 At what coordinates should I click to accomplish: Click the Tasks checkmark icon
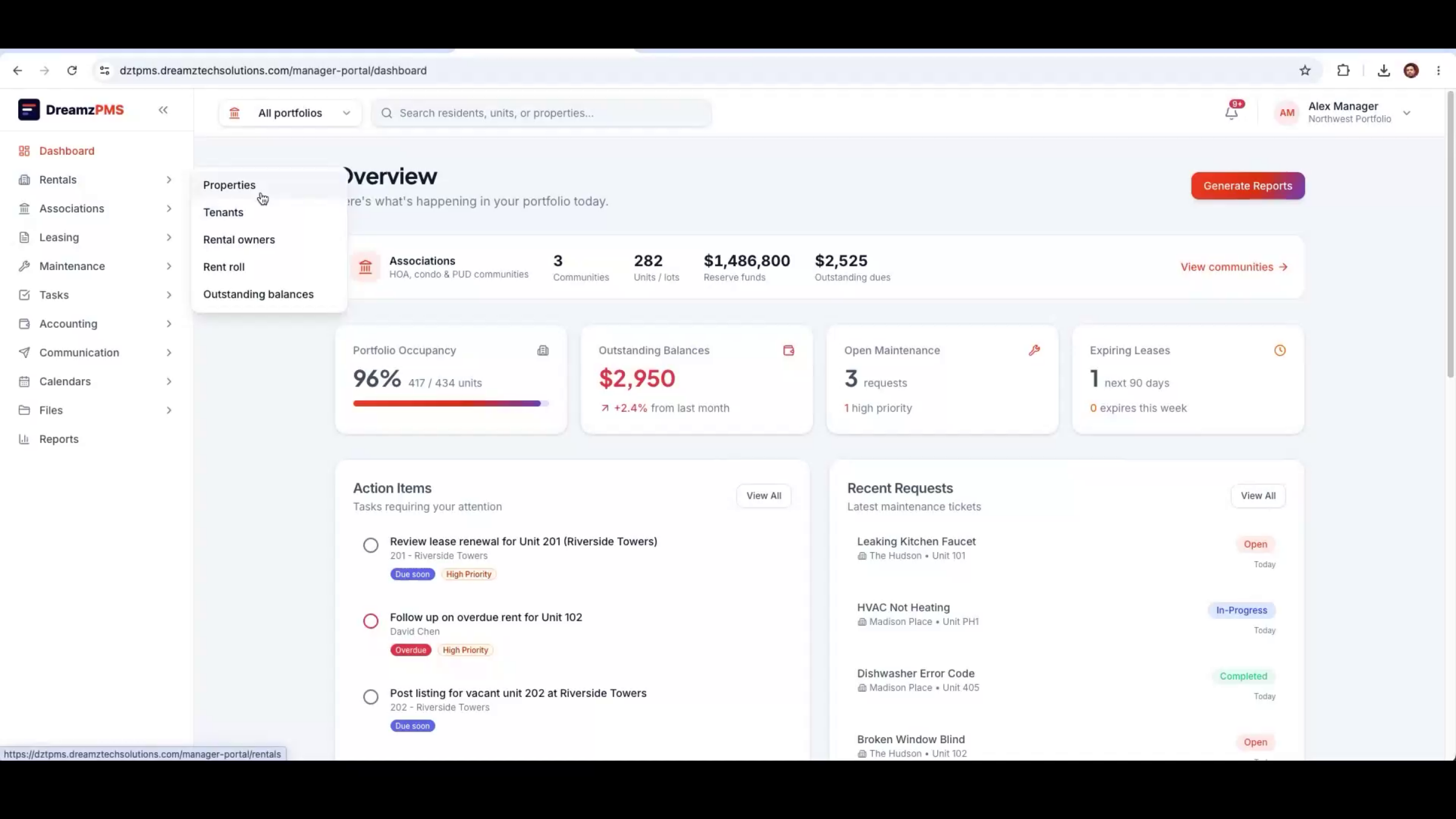coord(24,295)
